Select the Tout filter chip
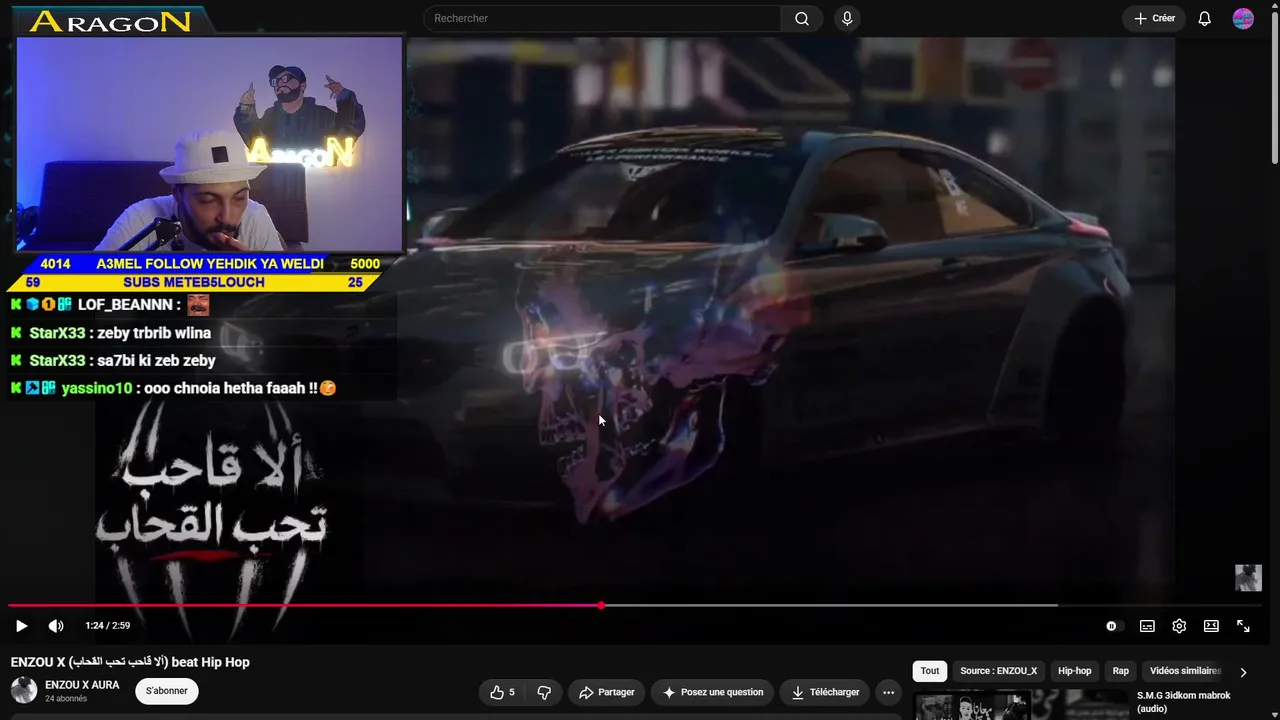Image resolution: width=1280 pixels, height=720 pixels. 930,671
